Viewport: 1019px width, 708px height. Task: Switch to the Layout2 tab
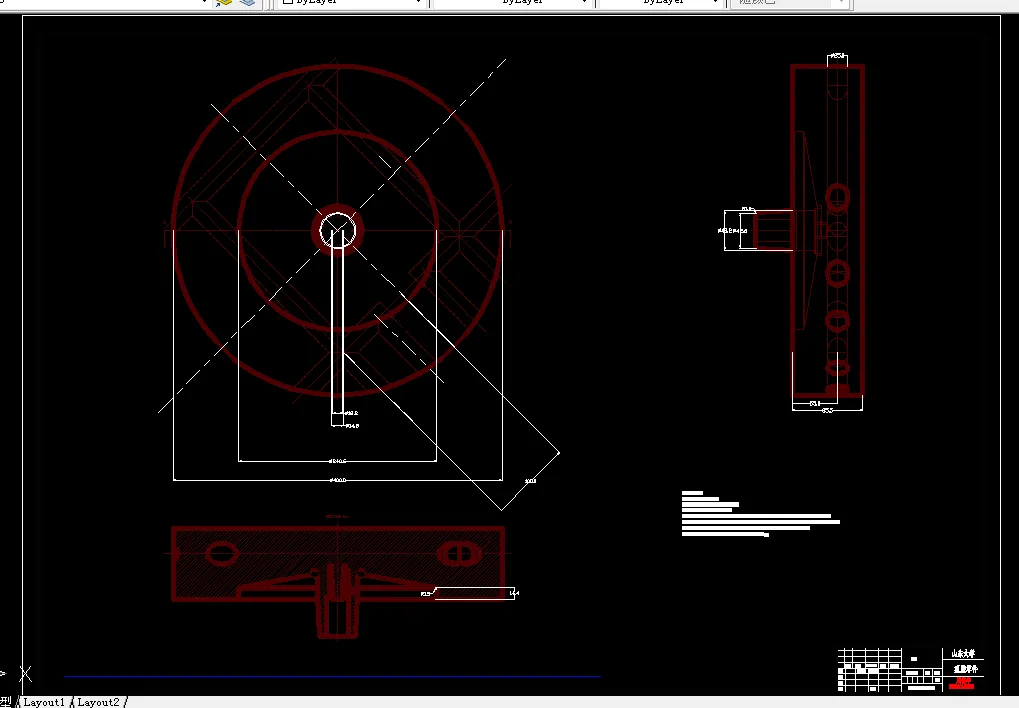(99, 702)
